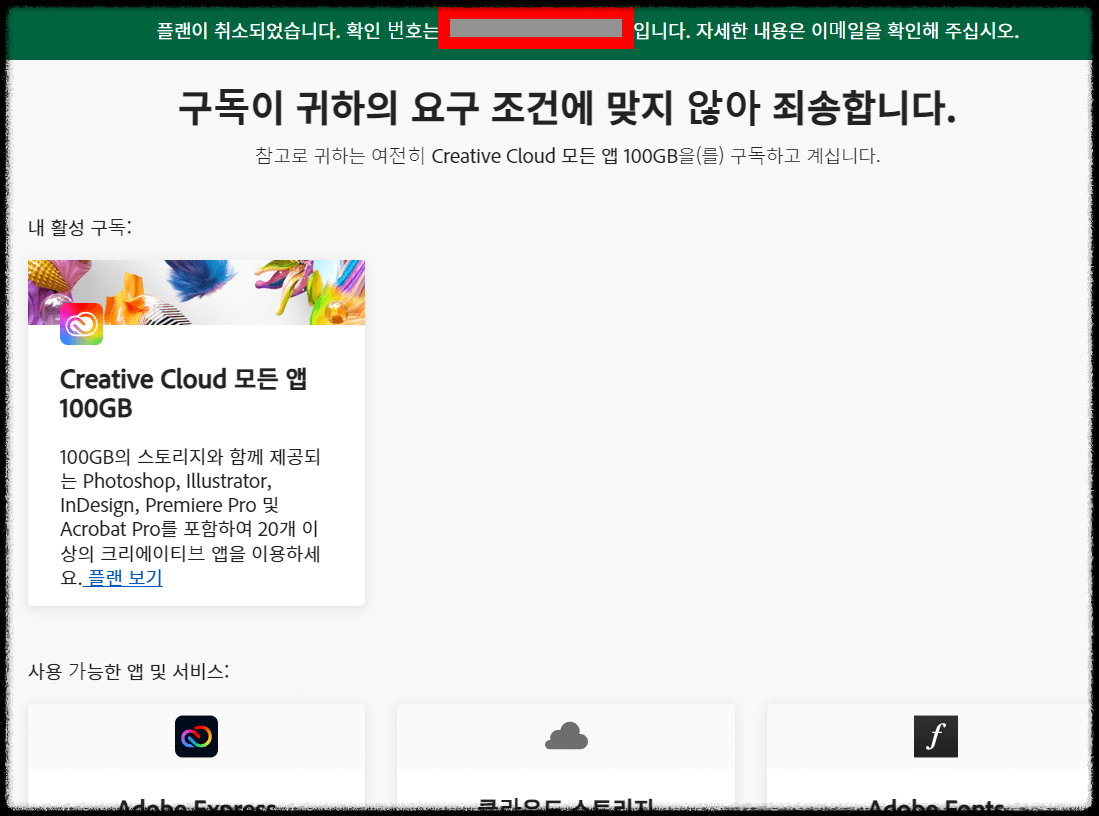This screenshot has width=1099, height=816.
Task: Click the 구독이 귀하의 요구 조건에 맞지 않아 죄송합니다 heading
Action: point(567,108)
